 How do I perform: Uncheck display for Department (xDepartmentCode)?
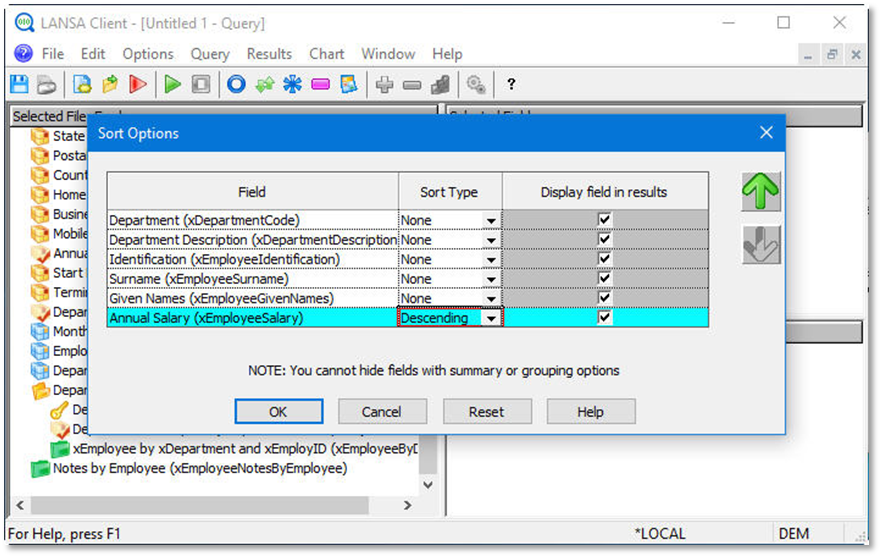605,219
